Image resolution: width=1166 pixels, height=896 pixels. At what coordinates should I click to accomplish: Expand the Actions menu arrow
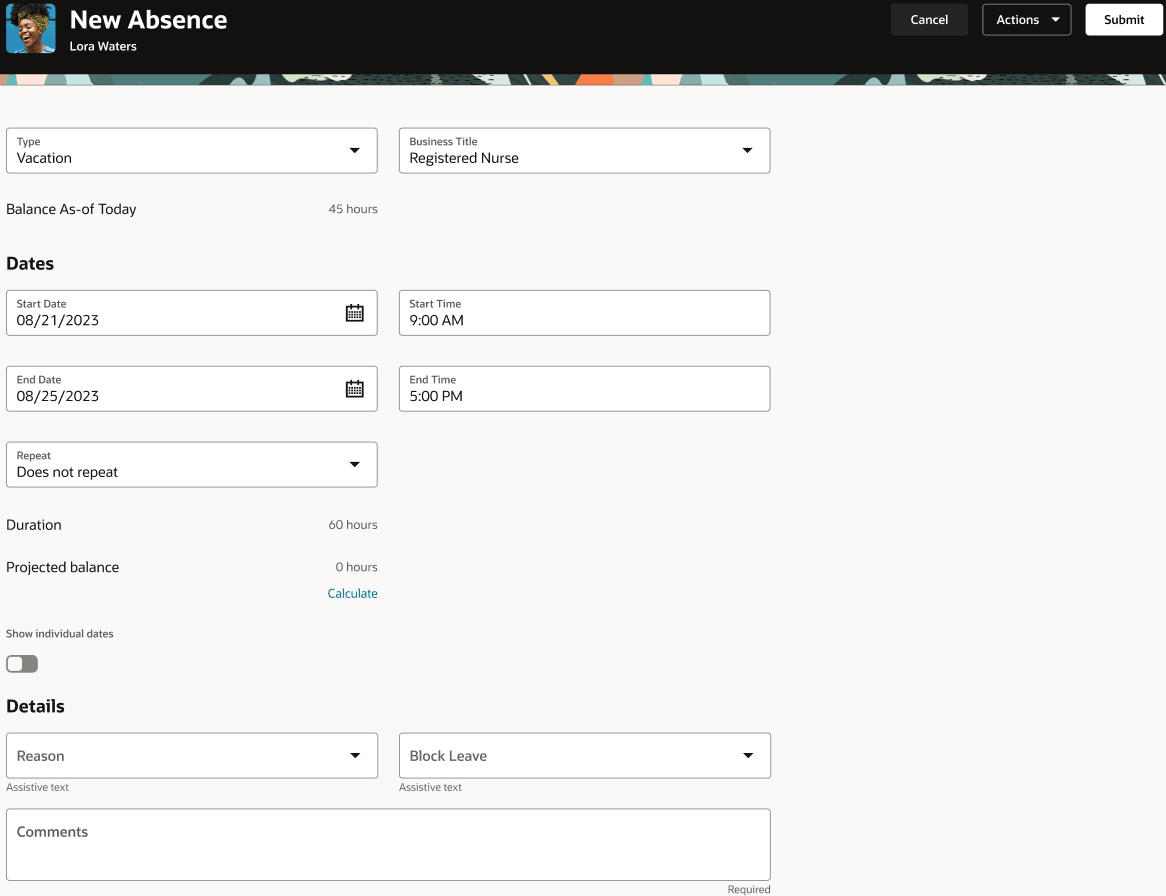click(x=1054, y=19)
